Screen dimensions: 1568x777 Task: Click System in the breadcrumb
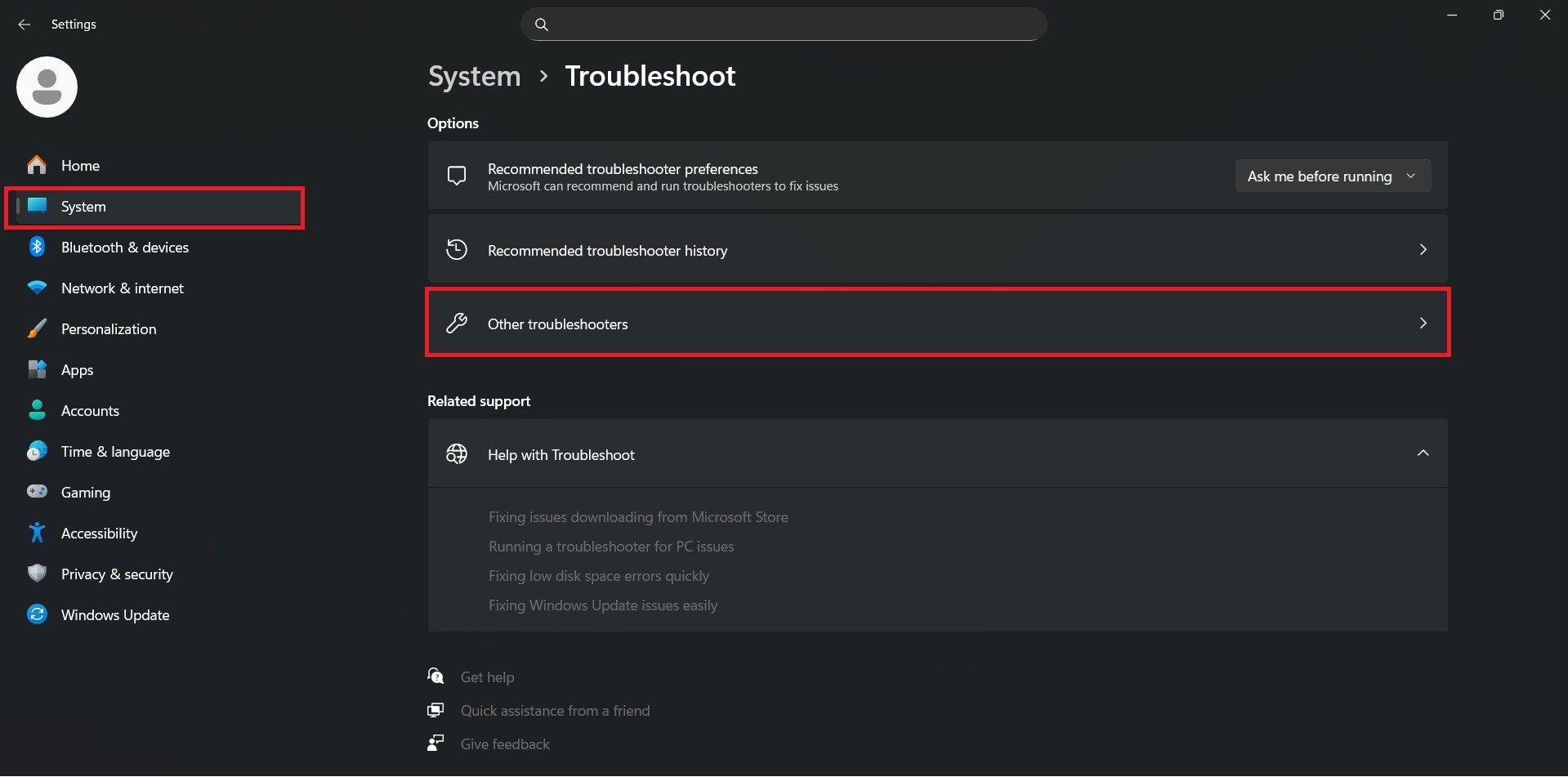click(x=474, y=76)
